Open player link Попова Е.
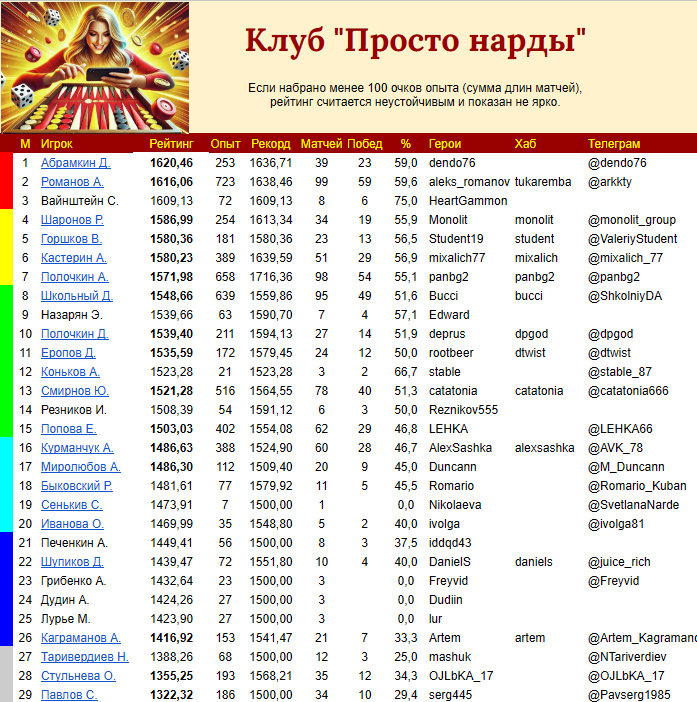The width and height of the screenshot is (697, 702). coord(68,429)
